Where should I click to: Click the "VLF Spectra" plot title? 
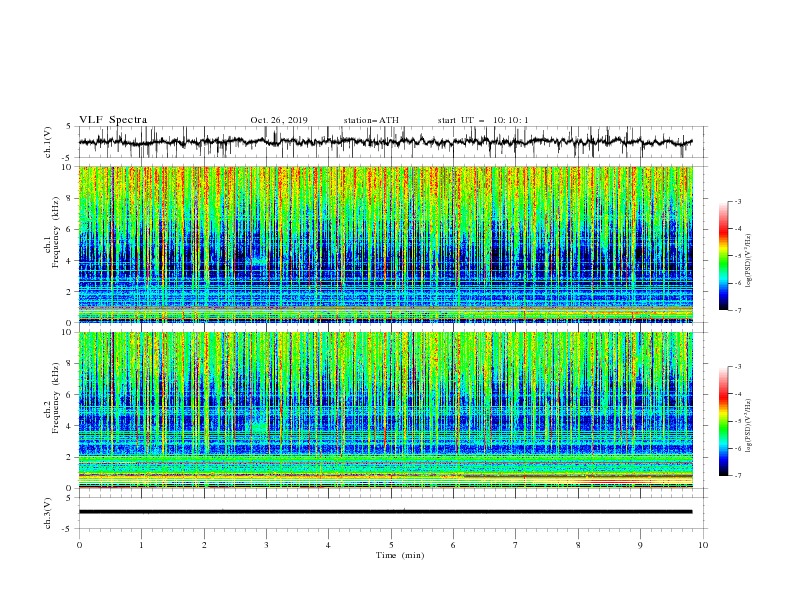(113, 120)
